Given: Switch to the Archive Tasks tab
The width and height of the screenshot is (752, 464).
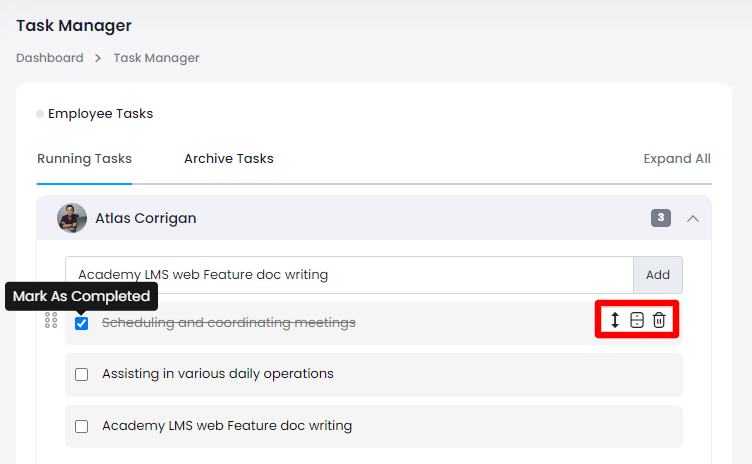Looking at the screenshot, I should coord(228,158).
